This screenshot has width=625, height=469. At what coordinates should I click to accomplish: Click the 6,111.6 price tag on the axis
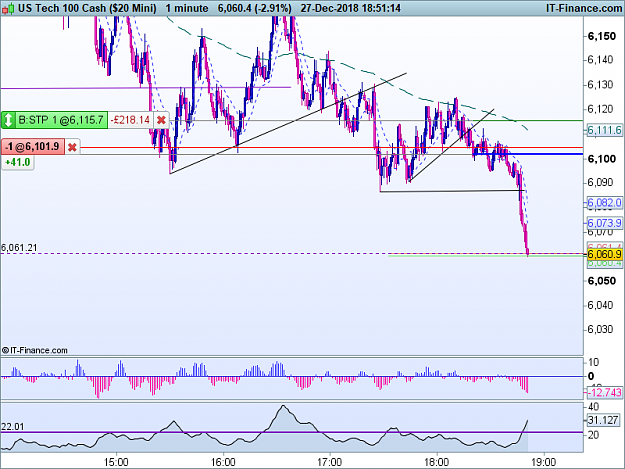click(x=604, y=130)
